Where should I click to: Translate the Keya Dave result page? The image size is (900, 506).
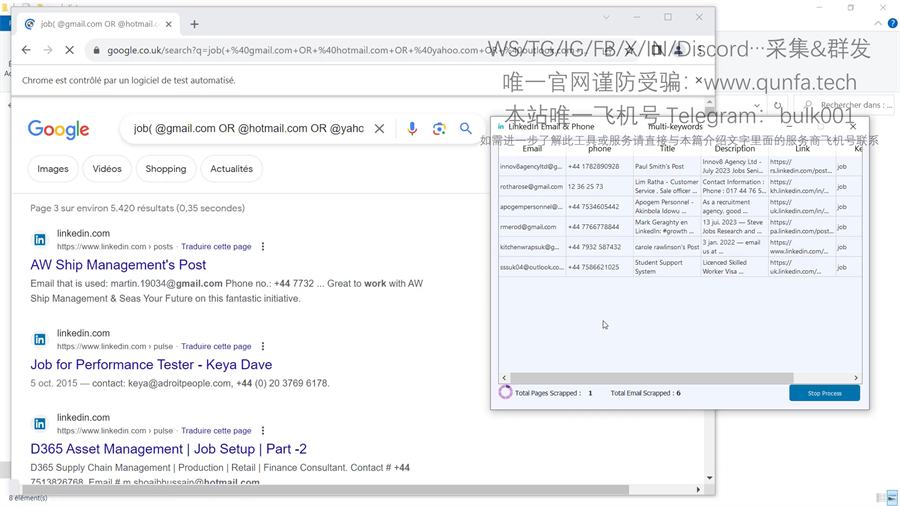216,347
